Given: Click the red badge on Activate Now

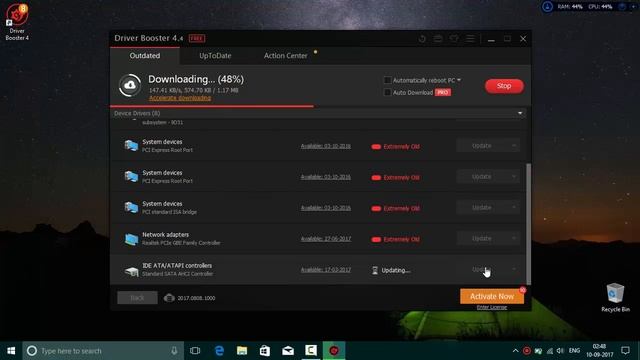Looking at the screenshot, I should pos(522,290).
